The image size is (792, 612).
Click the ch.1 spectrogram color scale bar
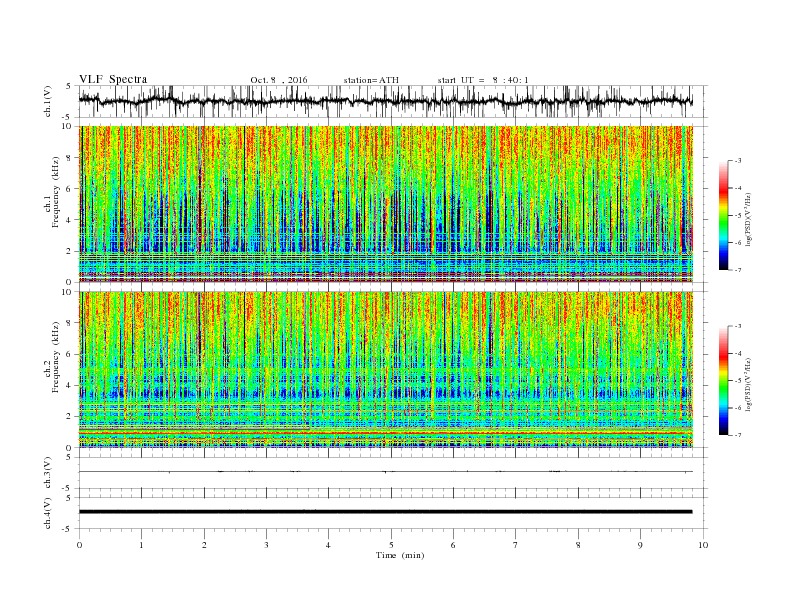pos(723,215)
